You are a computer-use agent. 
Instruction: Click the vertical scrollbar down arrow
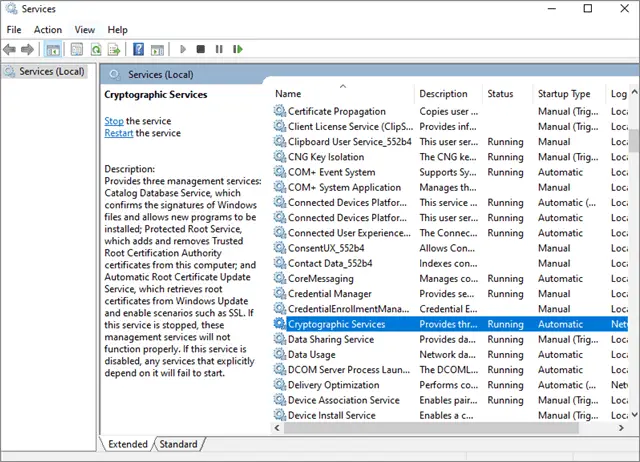tap(634, 415)
